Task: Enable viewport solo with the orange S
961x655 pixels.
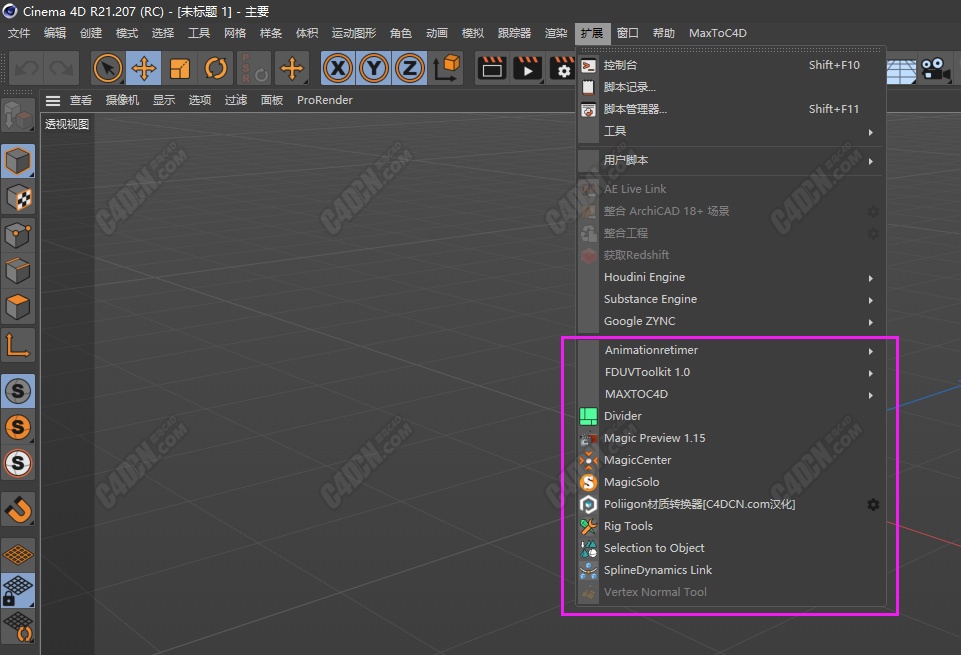Action: 18,427
